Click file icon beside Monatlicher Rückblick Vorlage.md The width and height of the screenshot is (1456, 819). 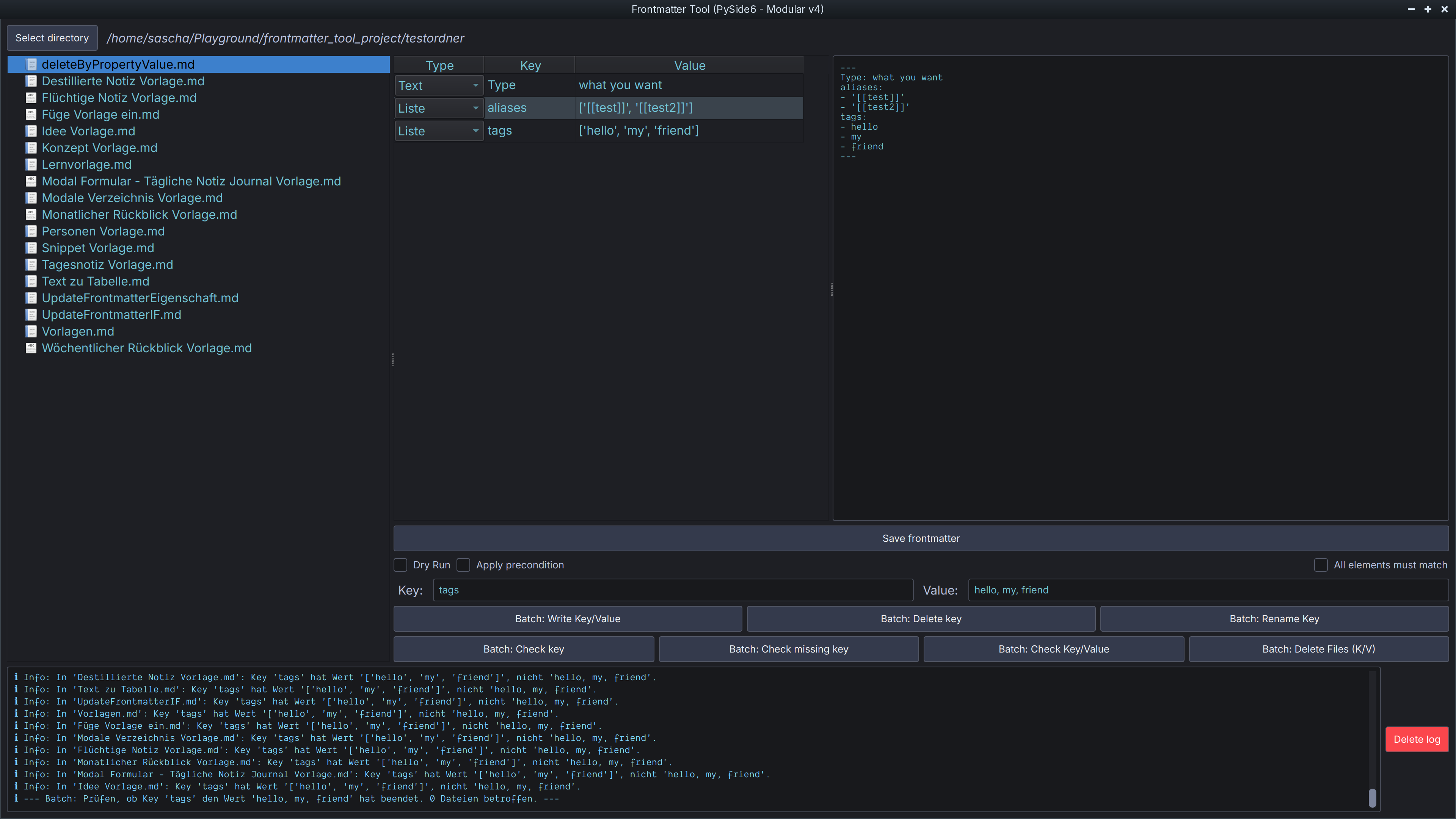(31, 215)
